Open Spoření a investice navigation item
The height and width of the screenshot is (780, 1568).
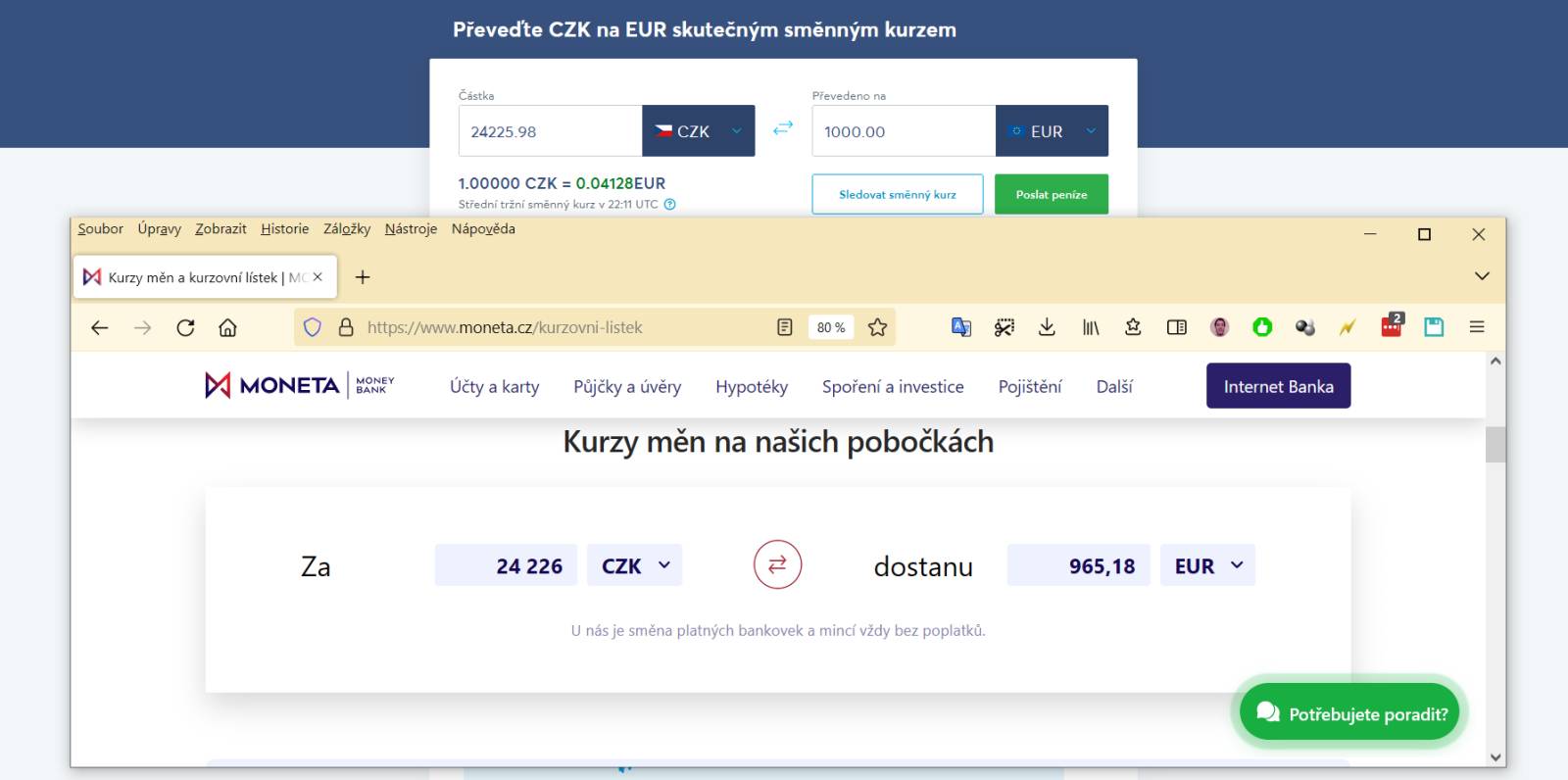pyautogui.click(x=893, y=387)
